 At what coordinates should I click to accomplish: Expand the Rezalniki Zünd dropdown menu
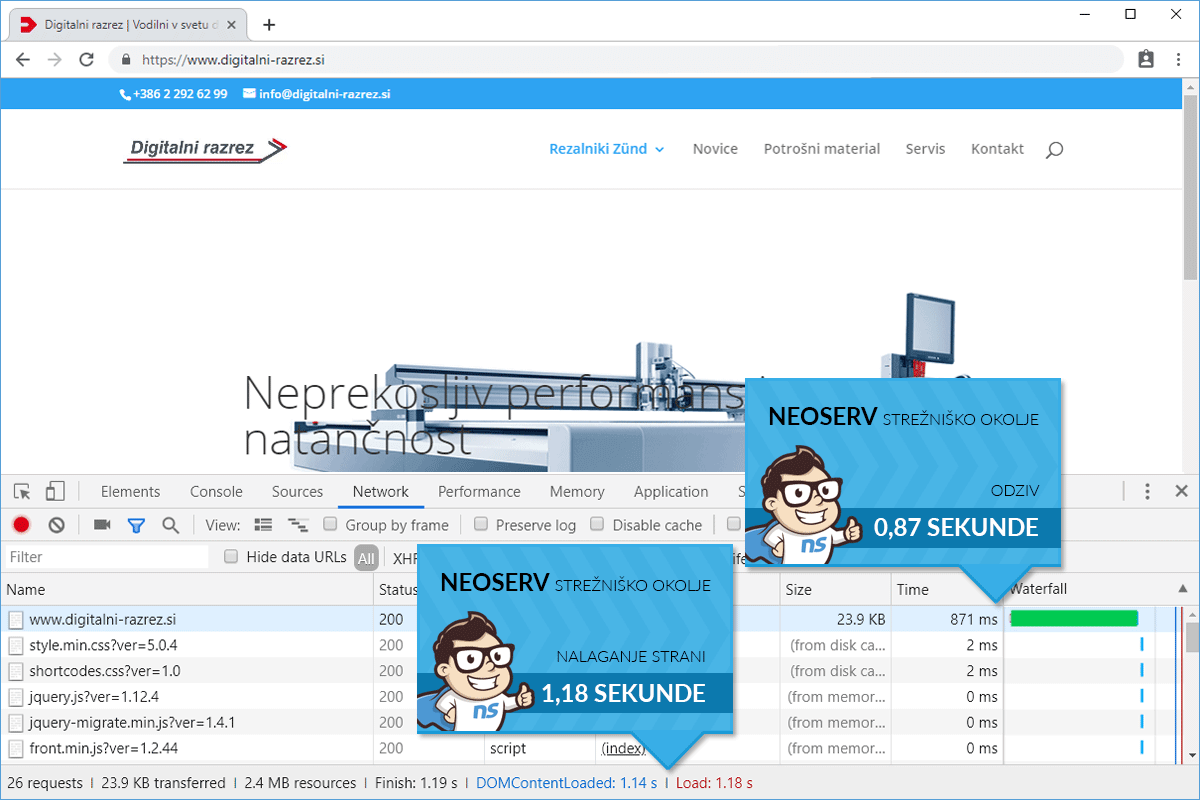point(606,149)
